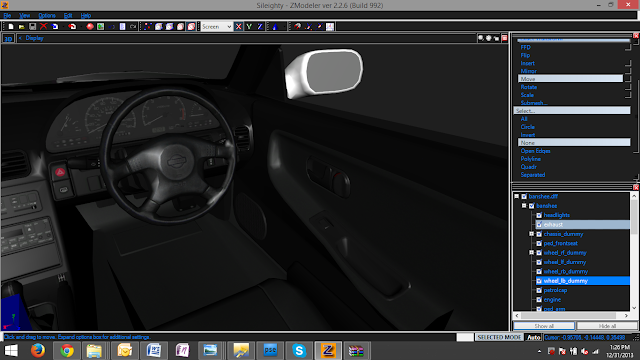Image resolution: width=640 pixels, height=360 pixels.
Task: Open the viewport Display menu
Action: tap(34, 38)
